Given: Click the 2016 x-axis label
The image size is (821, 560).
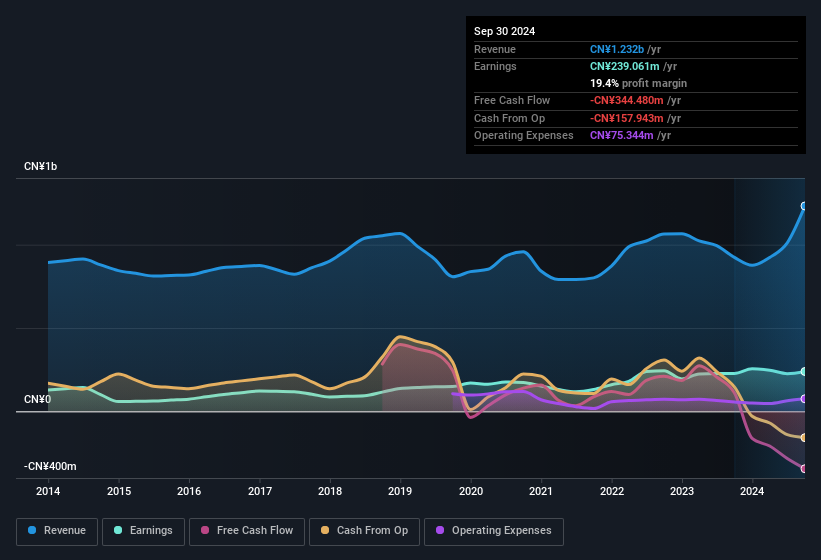Looking at the screenshot, I should point(189,491).
